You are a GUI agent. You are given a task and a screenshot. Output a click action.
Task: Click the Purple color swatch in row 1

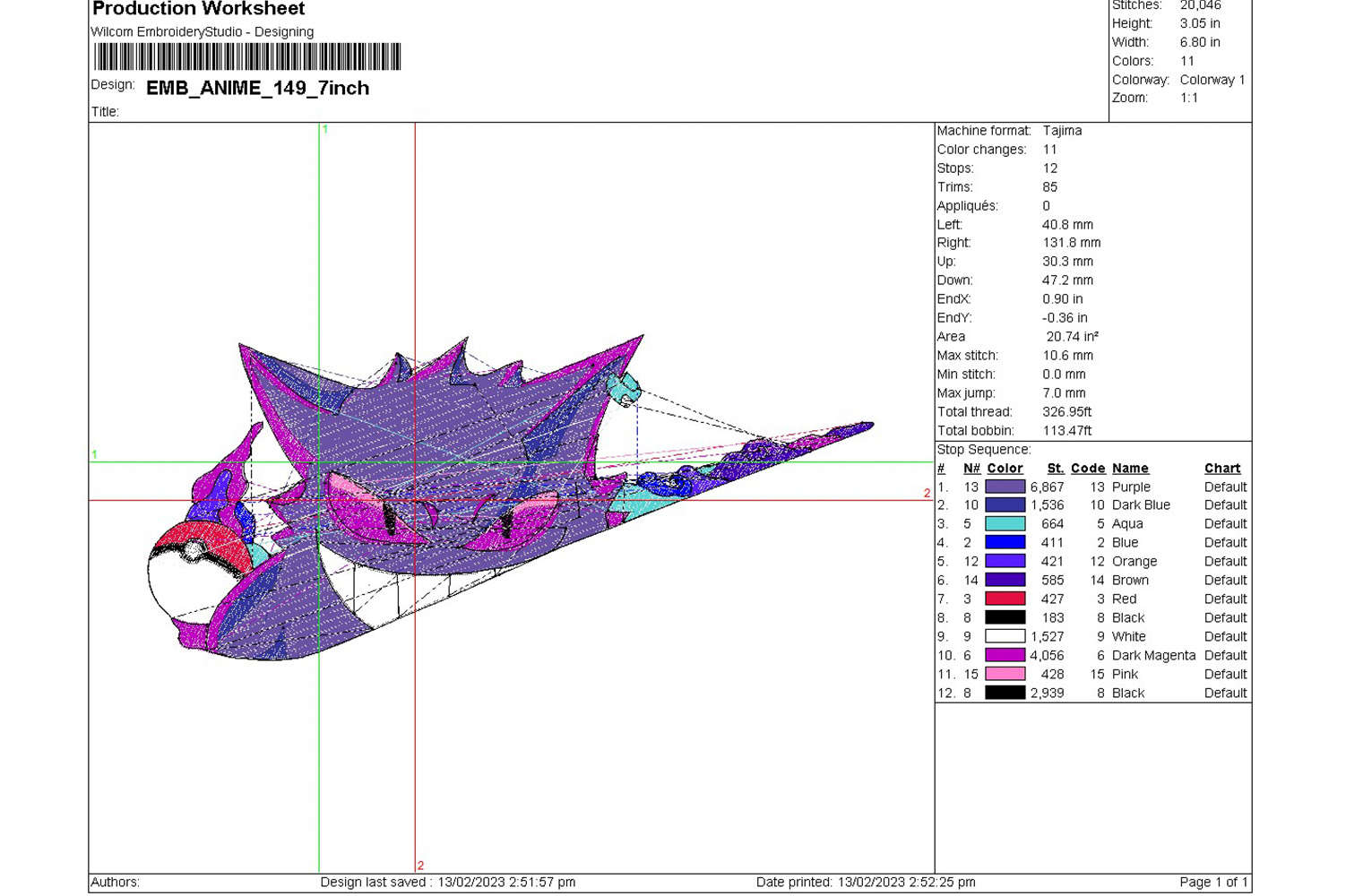click(x=1005, y=487)
